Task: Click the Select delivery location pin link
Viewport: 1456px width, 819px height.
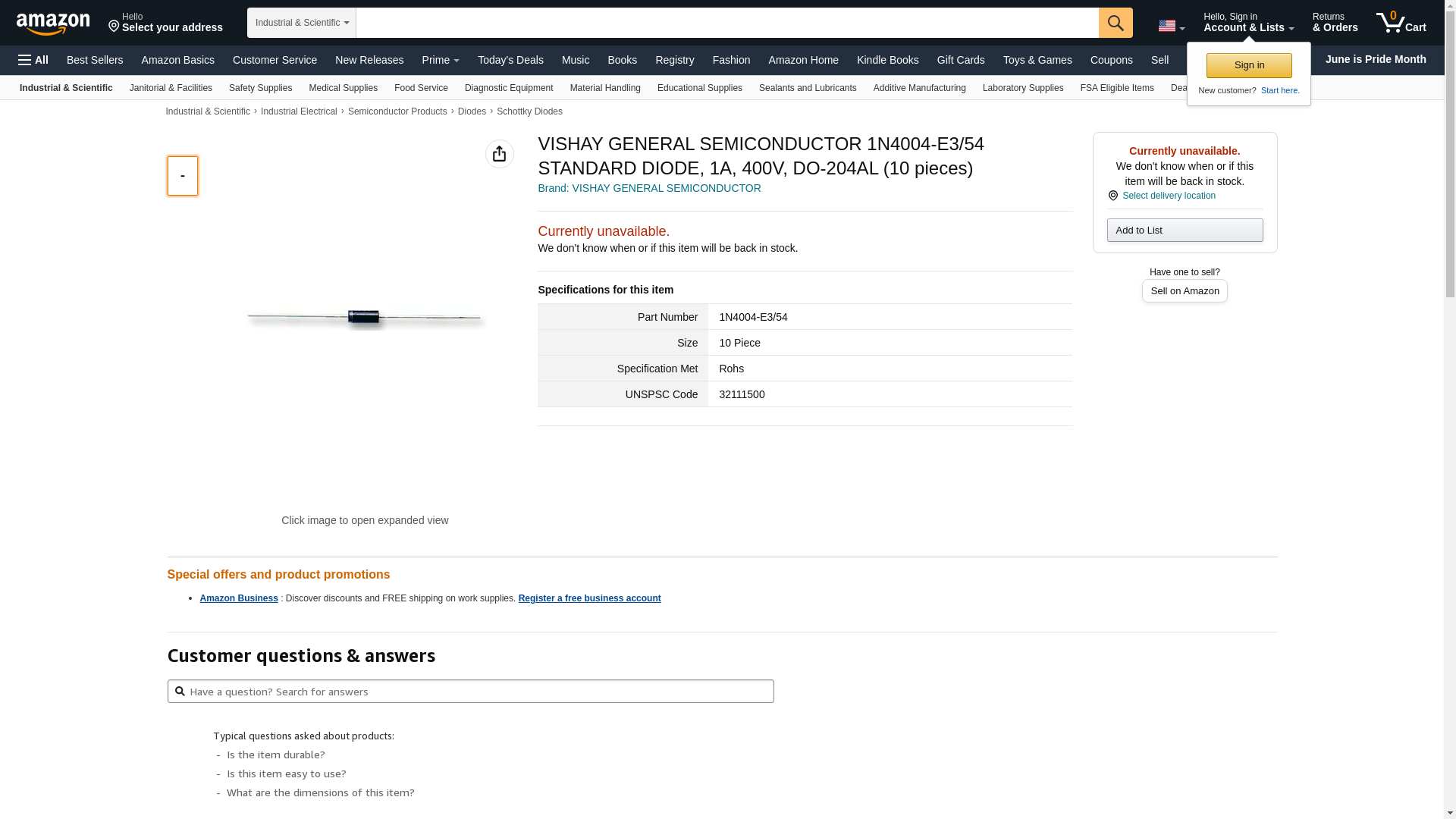Action: click(1168, 196)
